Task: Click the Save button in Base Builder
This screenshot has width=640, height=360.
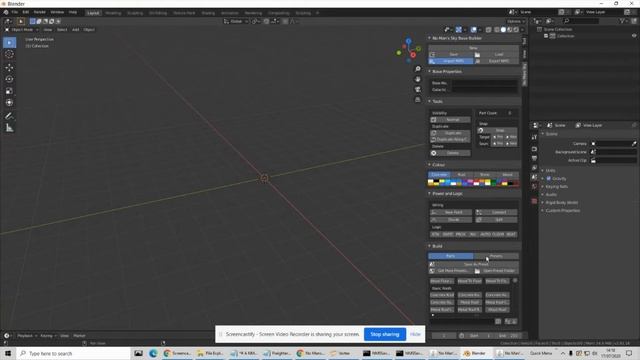Action: [x=451, y=54]
